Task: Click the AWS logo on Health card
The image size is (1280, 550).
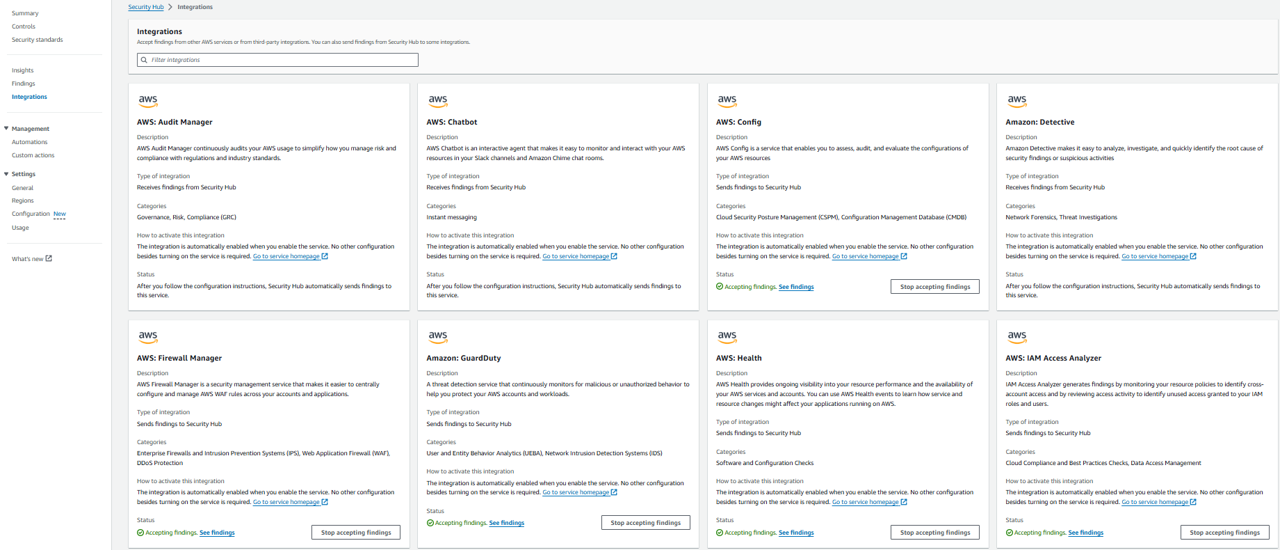Action: coord(727,337)
